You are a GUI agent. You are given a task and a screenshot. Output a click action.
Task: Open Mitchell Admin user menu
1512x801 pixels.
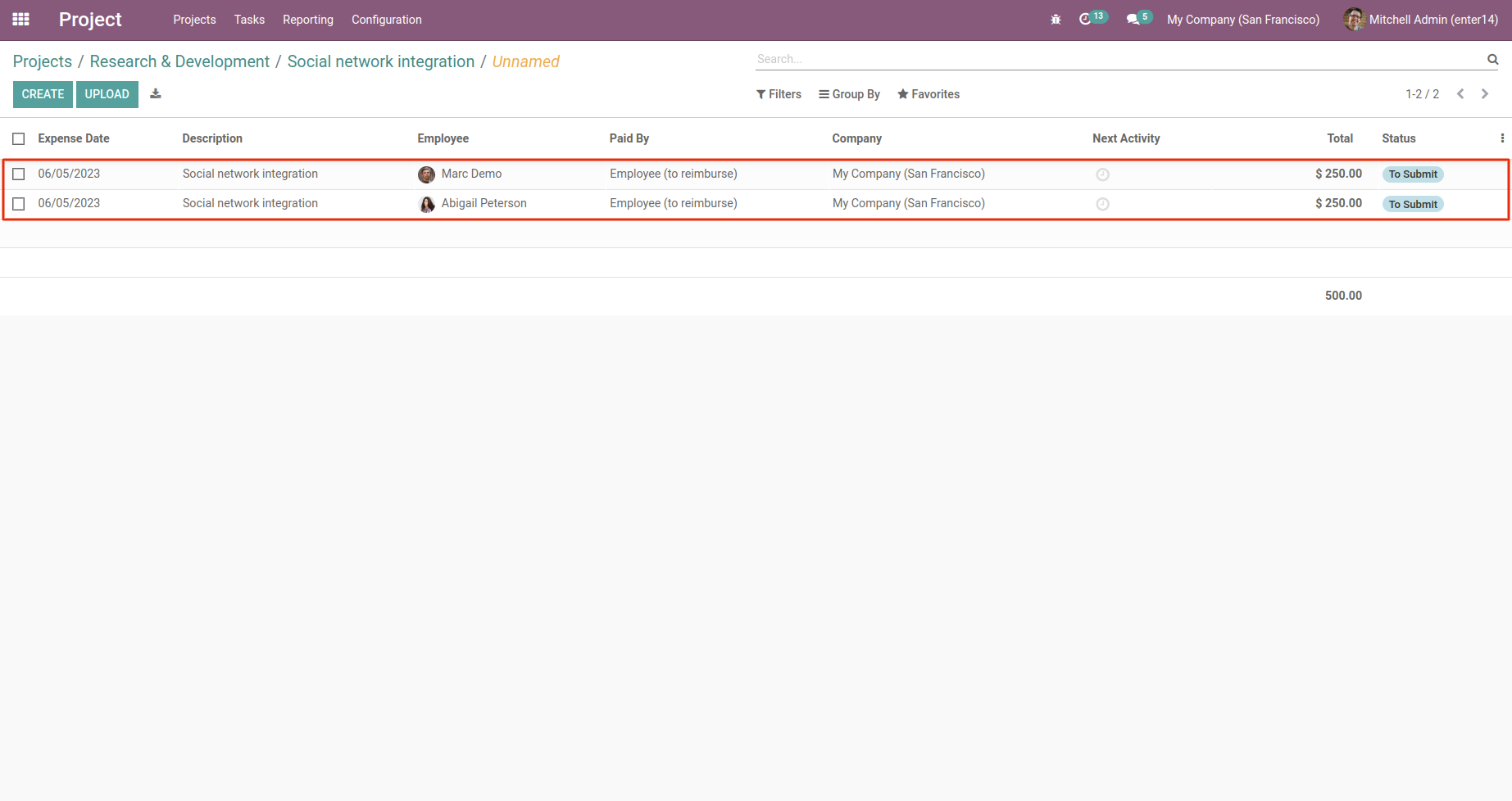point(1423,20)
